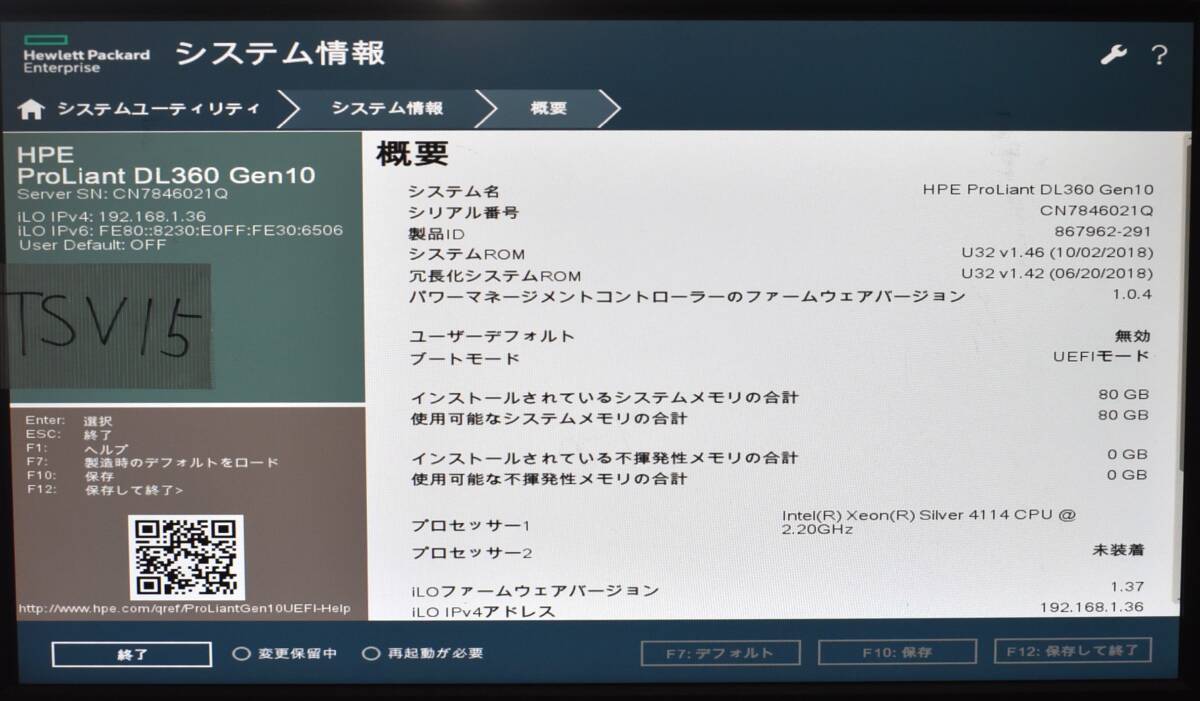Image resolution: width=1200 pixels, height=701 pixels.
Task: Click the 使用可能なシステムメモリの合計 row
Action: point(780,416)
